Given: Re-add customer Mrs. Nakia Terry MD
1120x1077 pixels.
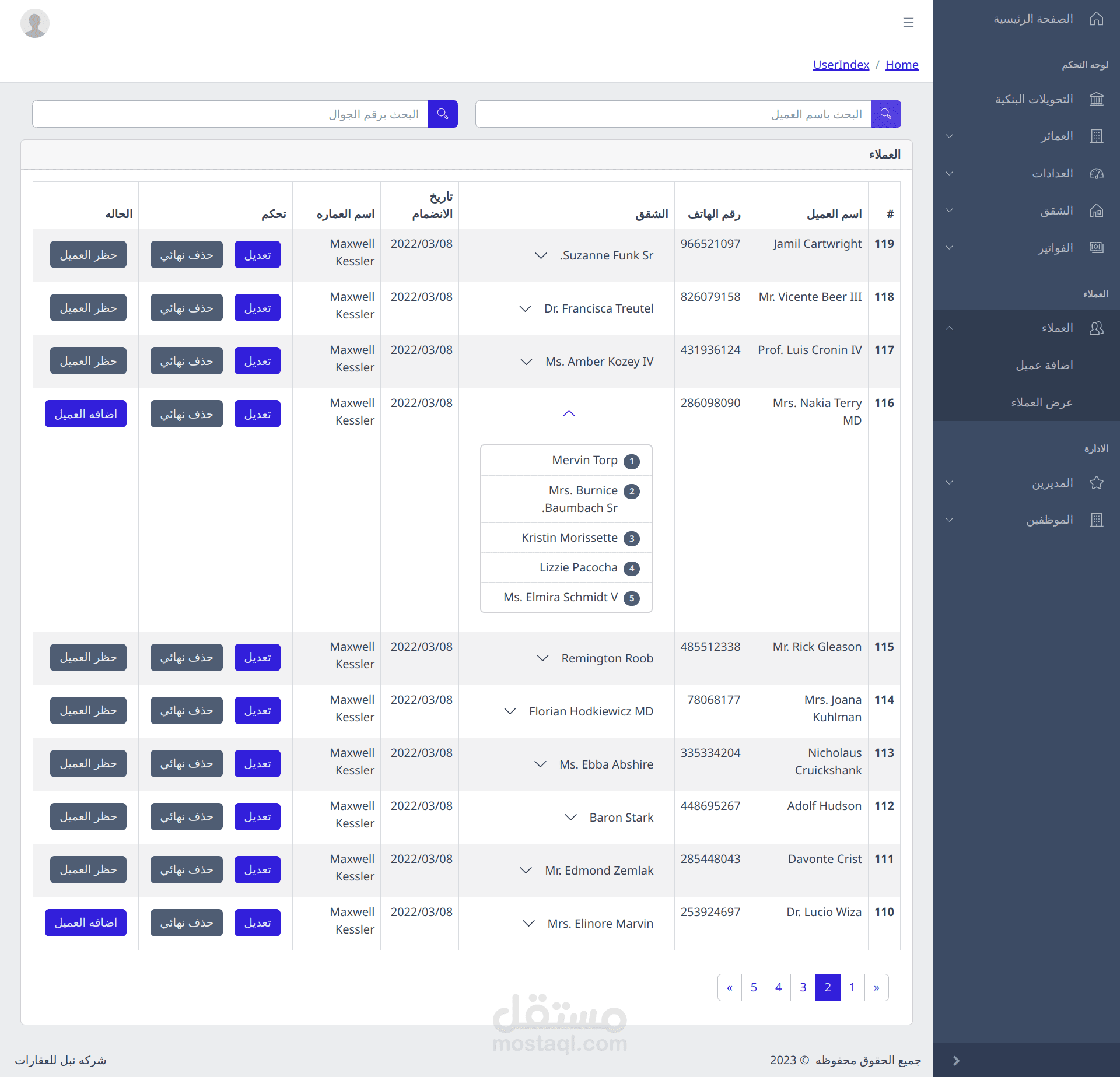Looking at the screenshot, I should (86, 414).
